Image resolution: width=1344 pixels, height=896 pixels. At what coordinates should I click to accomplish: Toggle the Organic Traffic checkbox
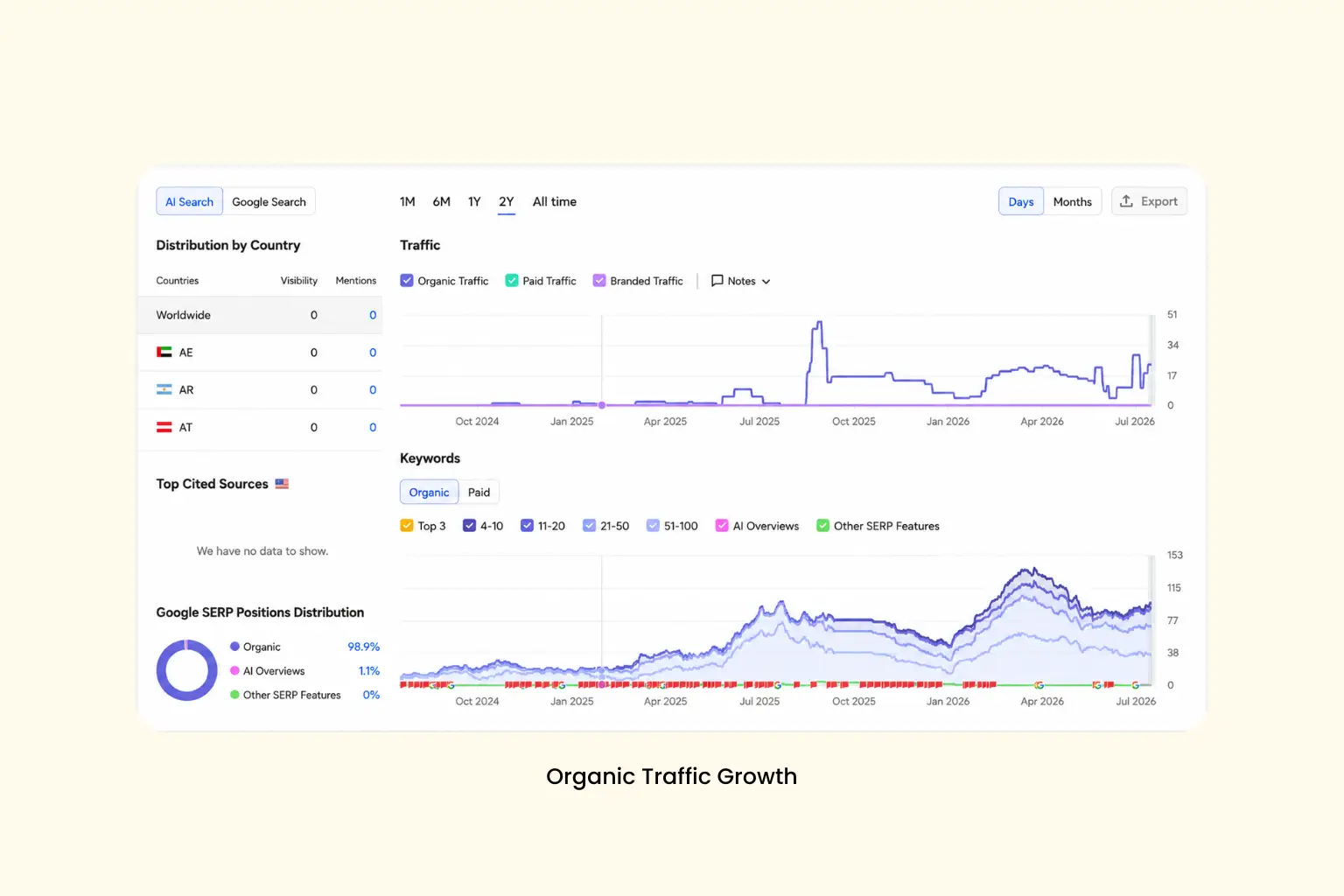(x=407, y=281)
